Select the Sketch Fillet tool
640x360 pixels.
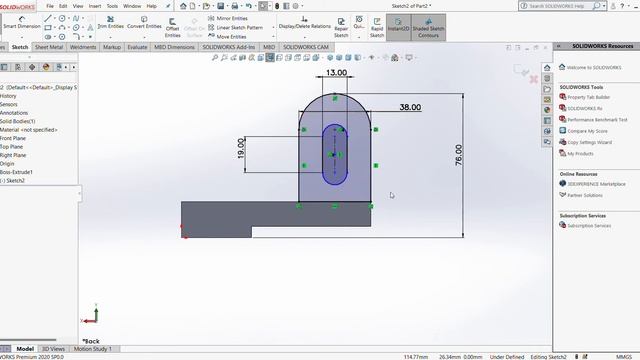point(76,37)
